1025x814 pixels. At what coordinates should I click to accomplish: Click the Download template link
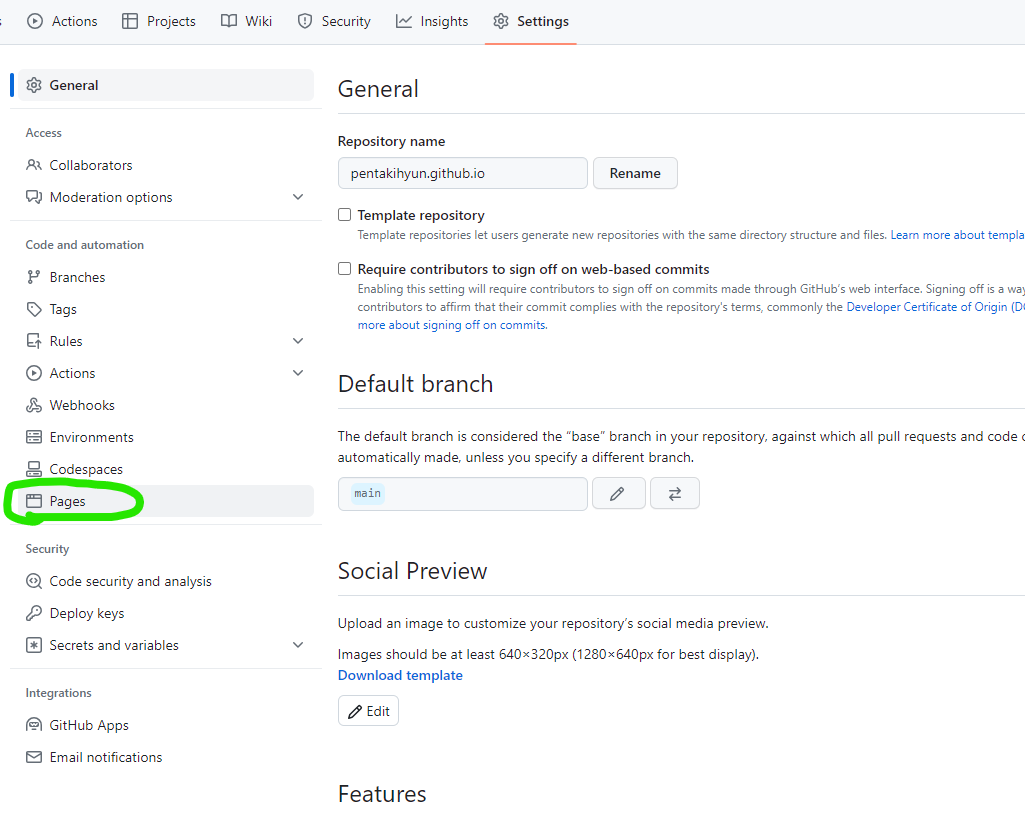pyautogui.click(x=400, y=675)
